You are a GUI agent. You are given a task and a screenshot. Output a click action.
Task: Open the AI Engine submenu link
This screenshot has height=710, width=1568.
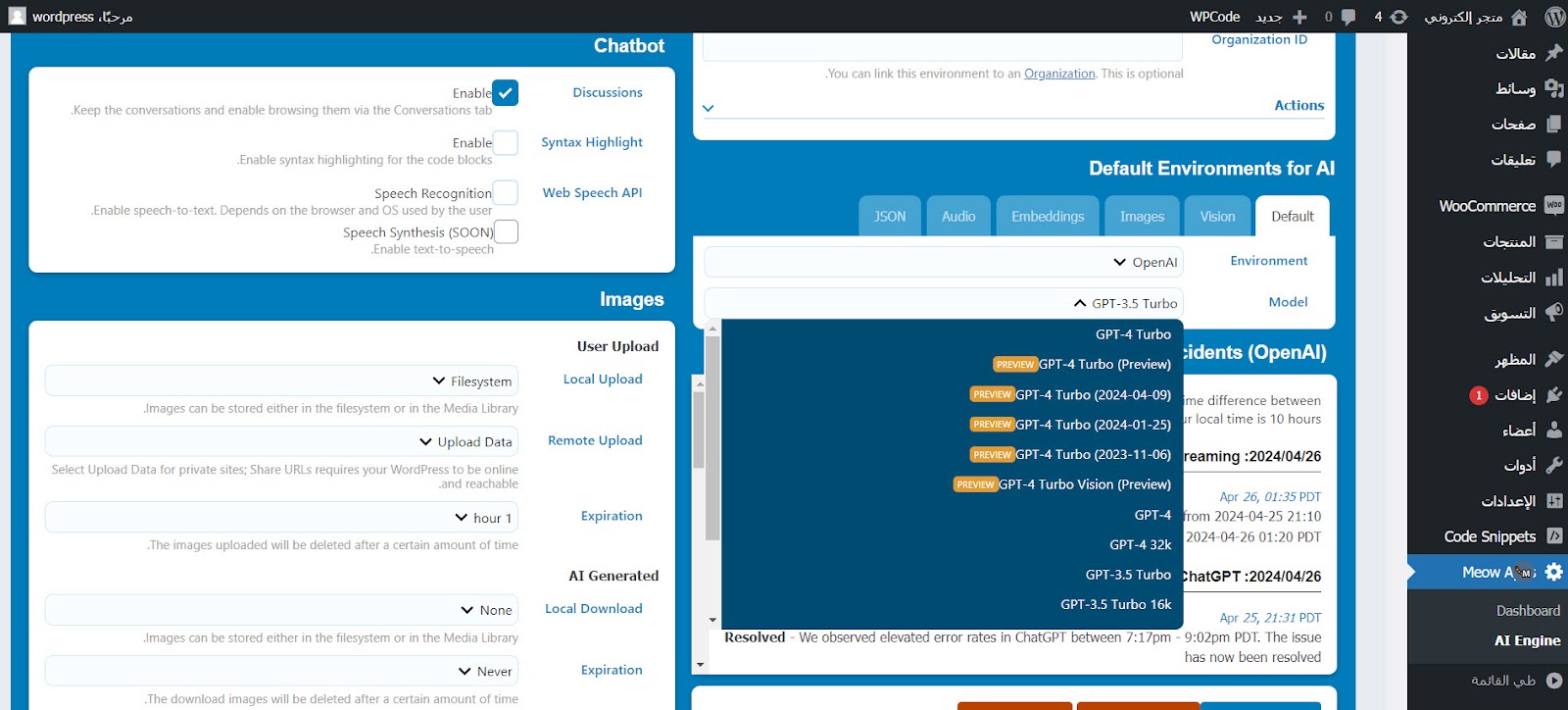[1527, 640]
